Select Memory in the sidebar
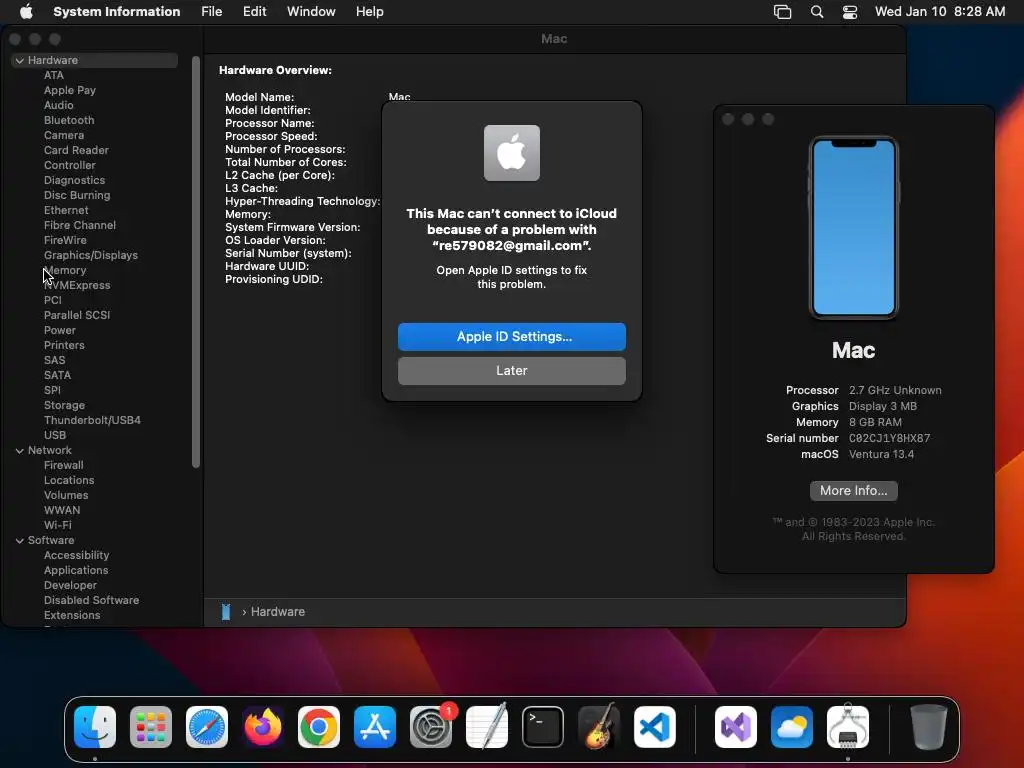Image resolution: width=1024 pixels, height=768 pixels. point(65,270)
